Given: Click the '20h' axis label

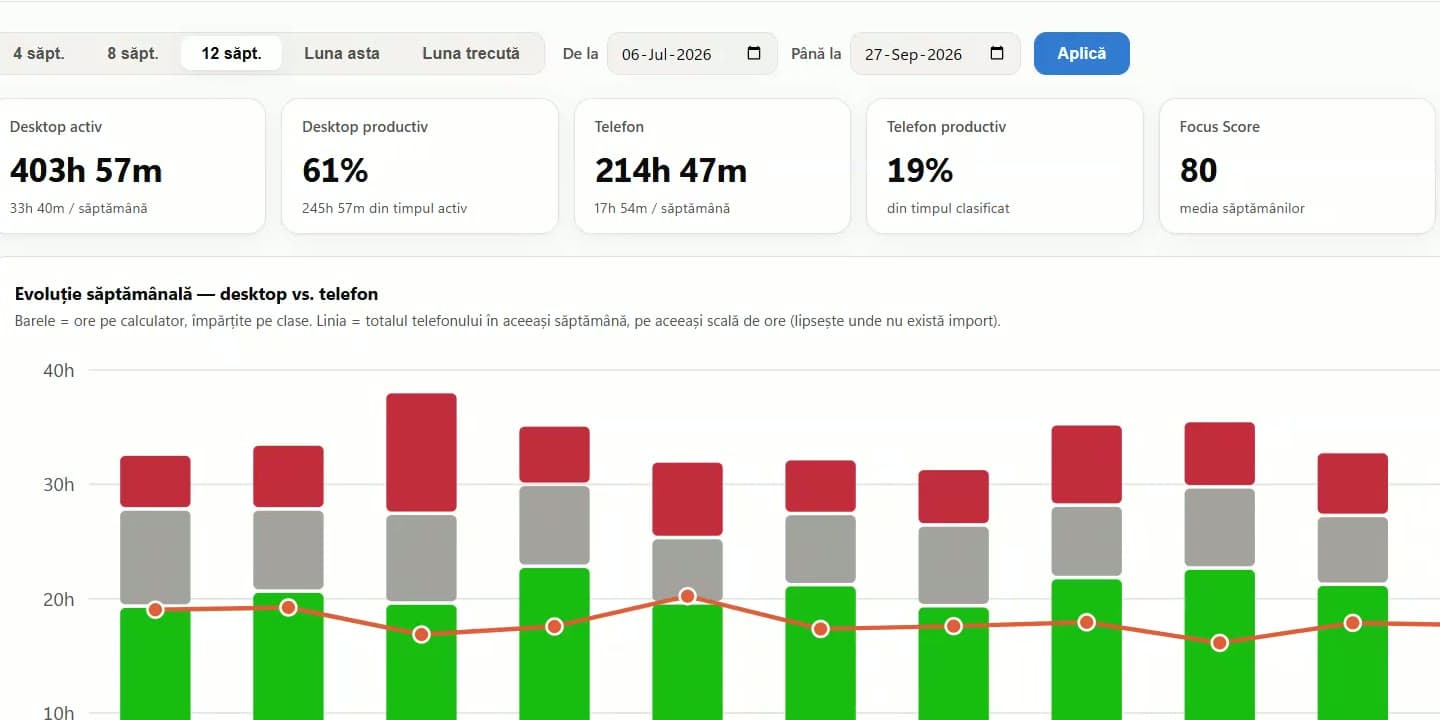Looking at the screenshot, I should coord(59,600).
